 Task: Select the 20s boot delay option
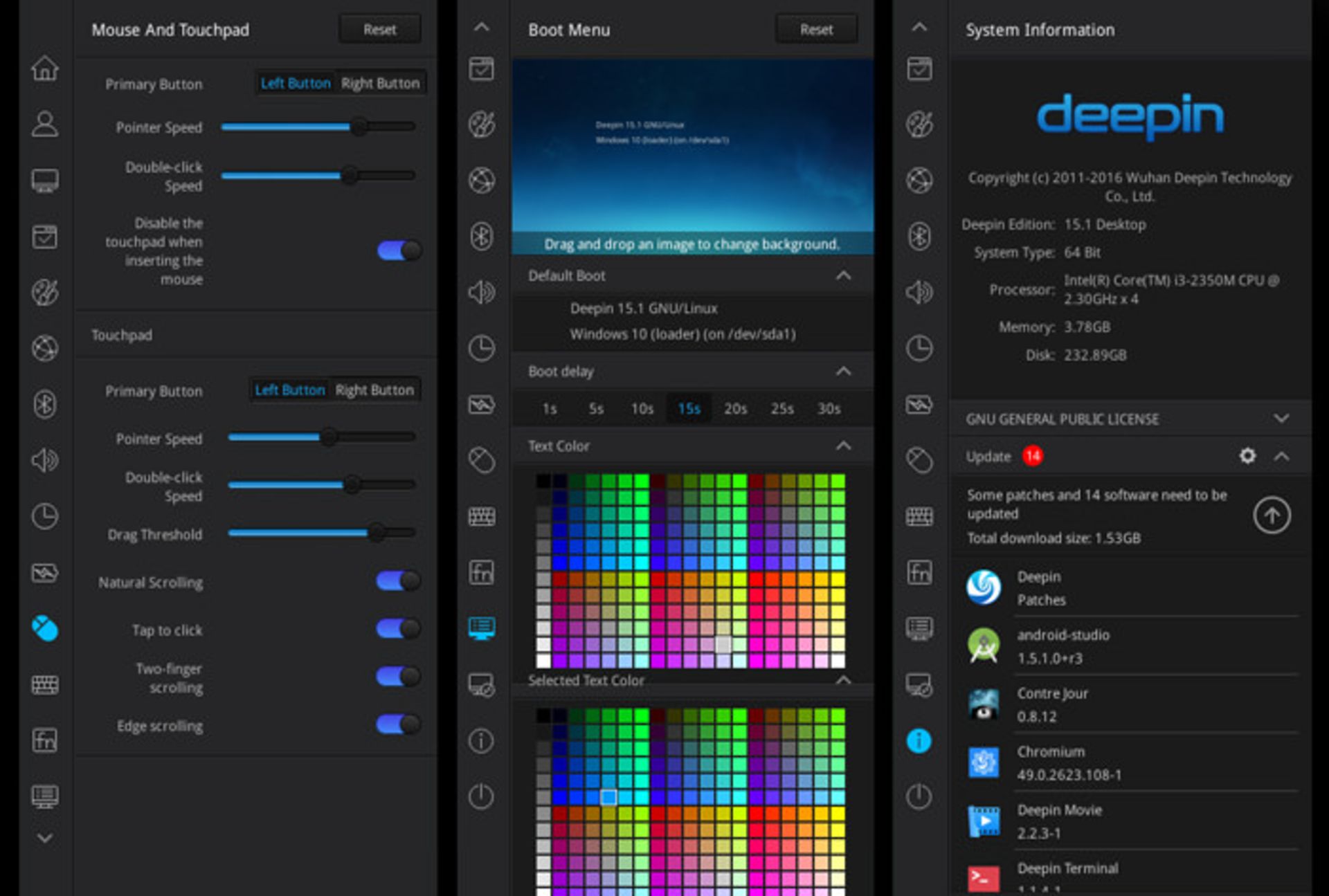(x=735, y=409)
